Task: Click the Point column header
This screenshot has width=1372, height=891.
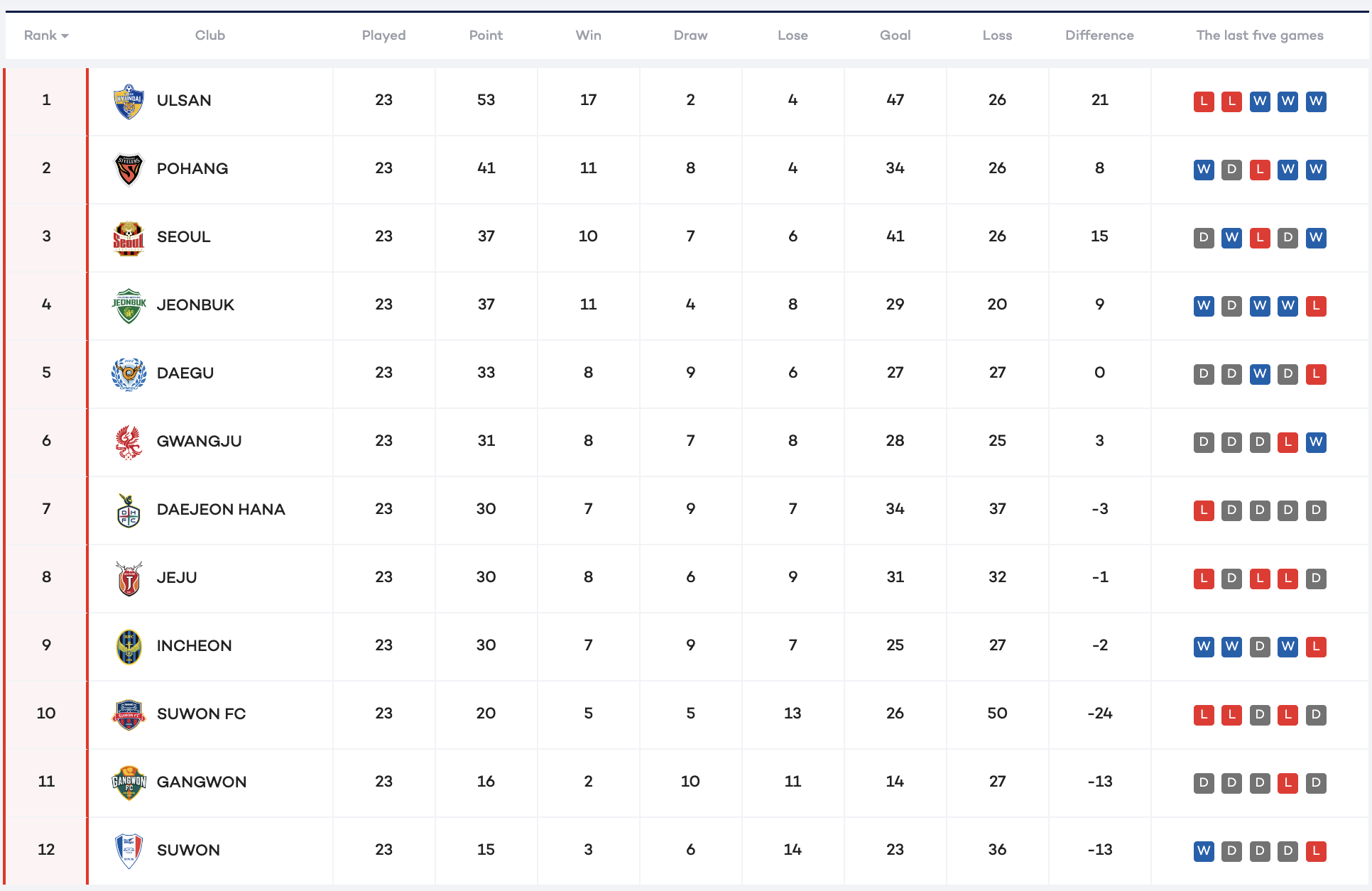Action: pyautogui.click(x=486, y=35)
